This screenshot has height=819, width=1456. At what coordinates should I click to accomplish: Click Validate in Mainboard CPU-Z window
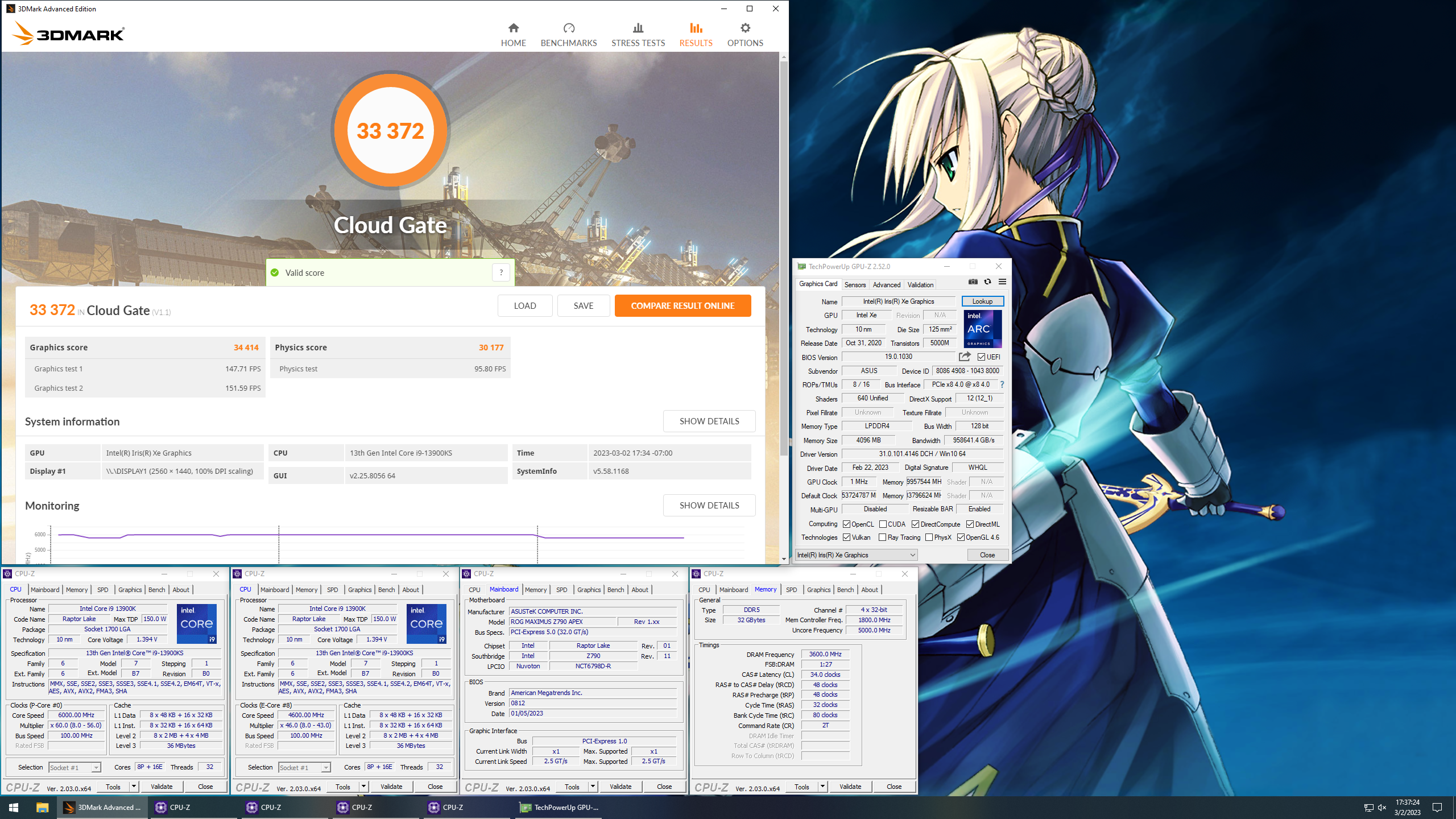[x=621, y=787]
